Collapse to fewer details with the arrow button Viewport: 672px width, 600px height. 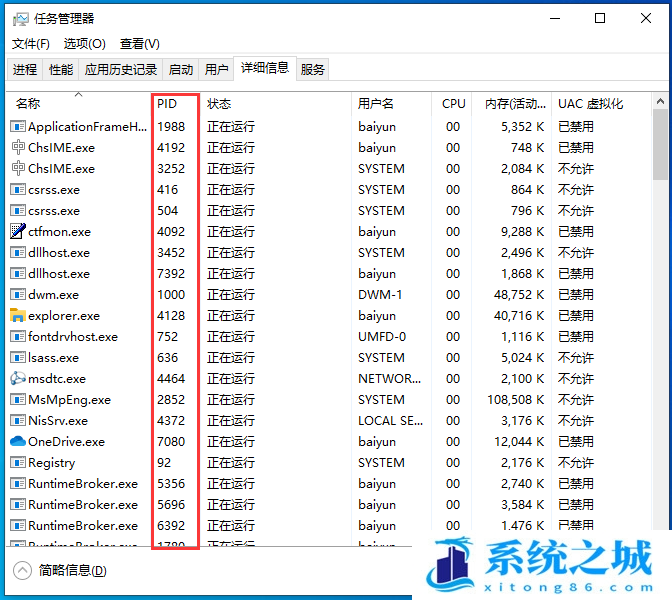pos(22,570)
